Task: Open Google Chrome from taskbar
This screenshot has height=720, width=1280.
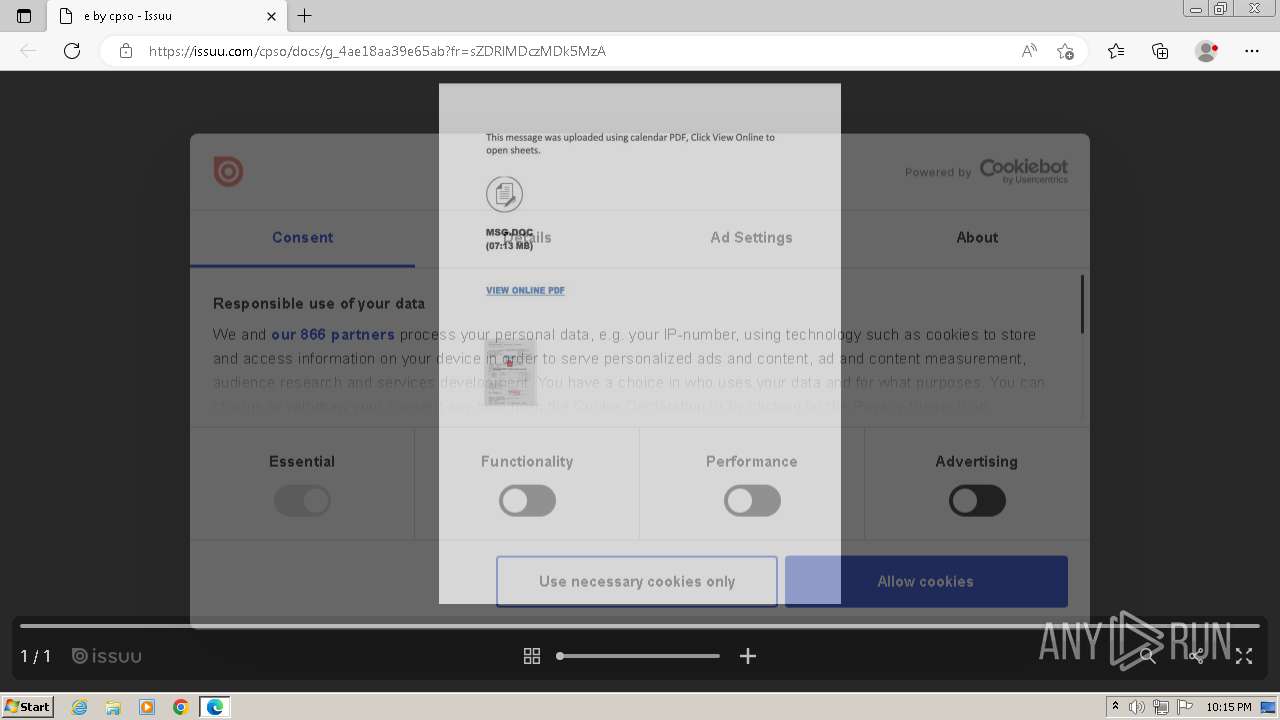Action: (x=181, y=707)
